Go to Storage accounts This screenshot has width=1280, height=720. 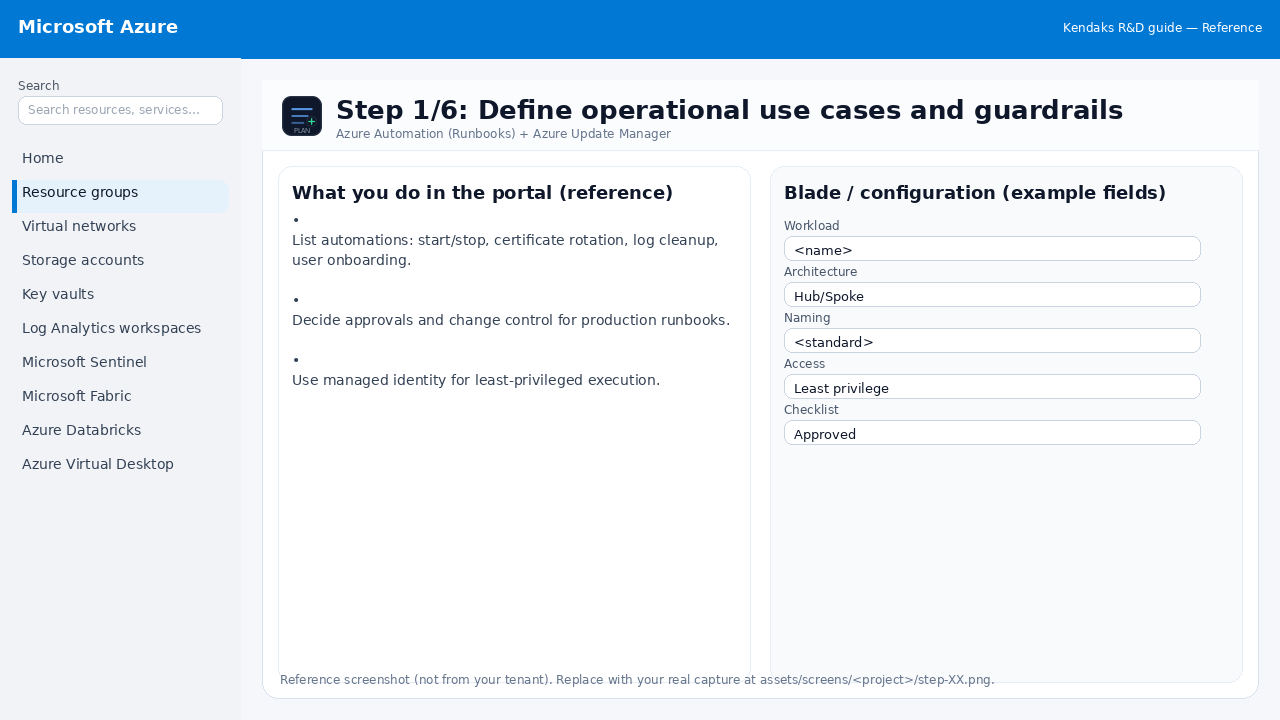coord(120,260)
